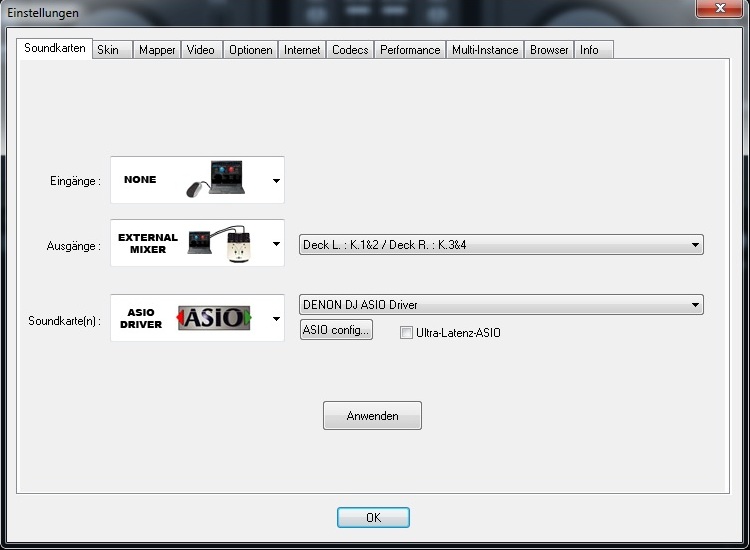Click the ASIO logo icon

coord(214,318)
